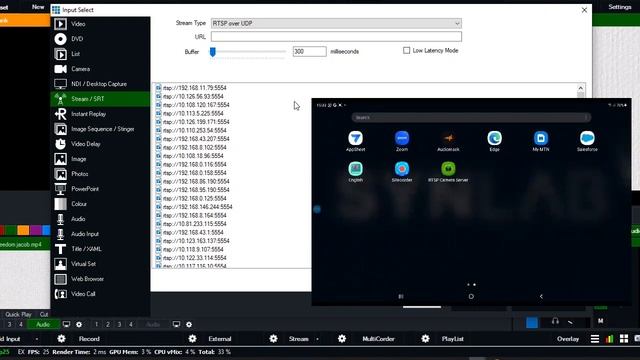Enable Low Latency Mode checkbox

coord(407,51)
